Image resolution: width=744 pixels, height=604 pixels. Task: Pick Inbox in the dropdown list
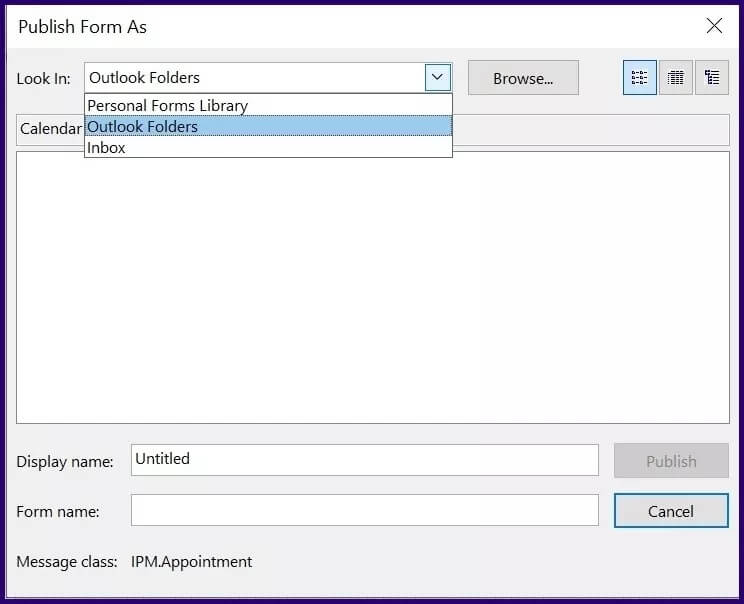[x=269, y=148]
